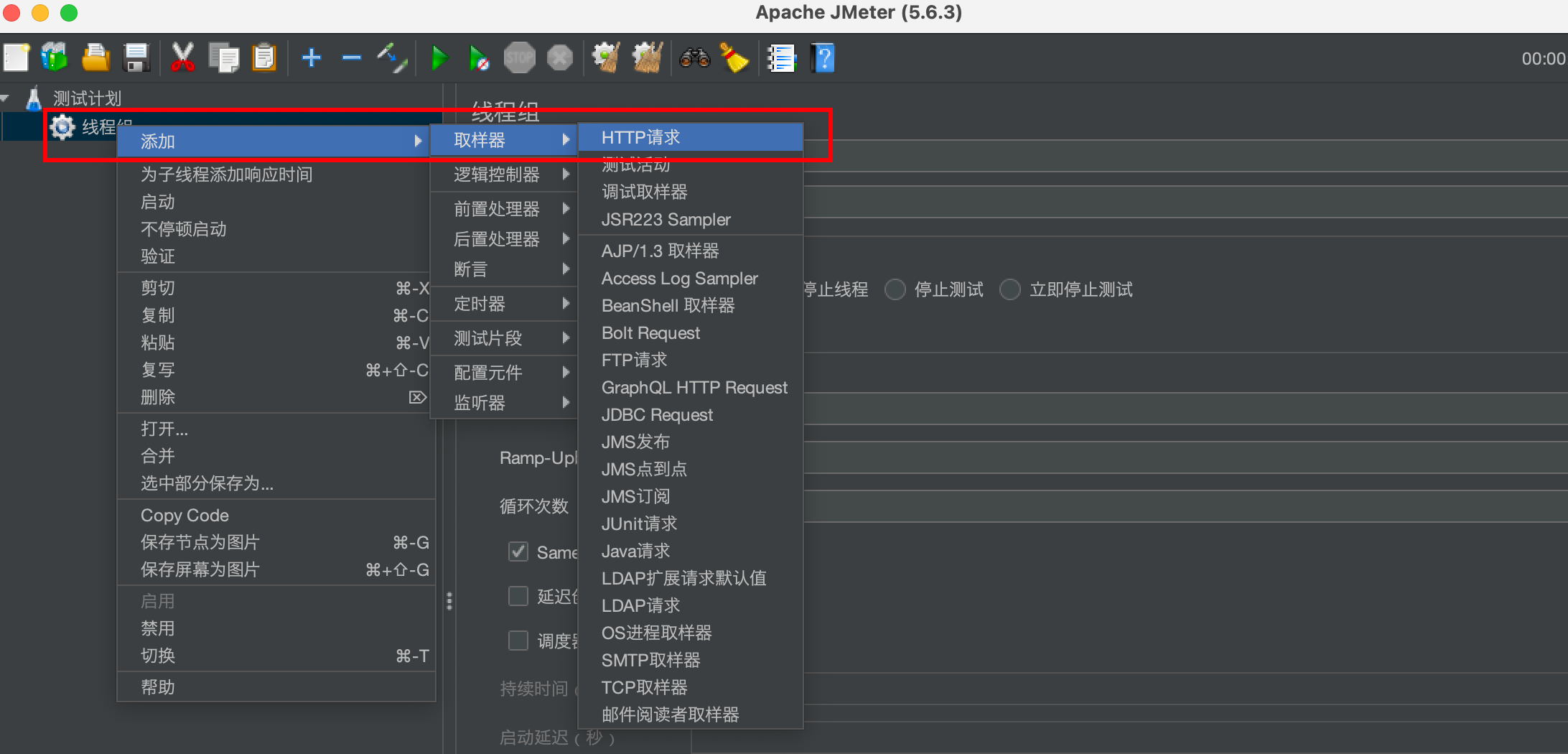Choose JSR223 Sampler from the list
1568x754 pixels.
[x=691, y=219]
